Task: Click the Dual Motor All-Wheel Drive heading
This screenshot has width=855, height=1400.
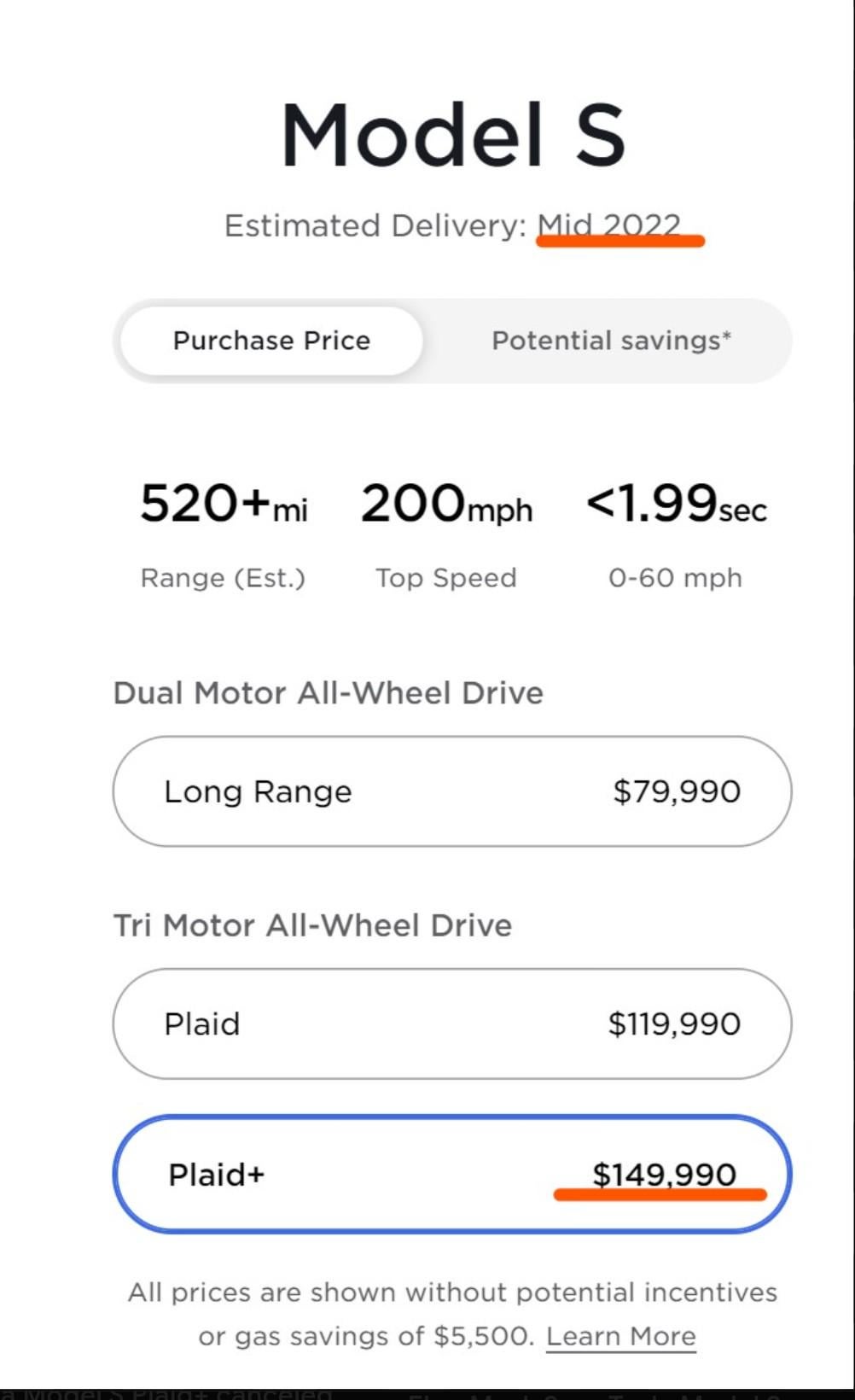Action: point(328,692)
